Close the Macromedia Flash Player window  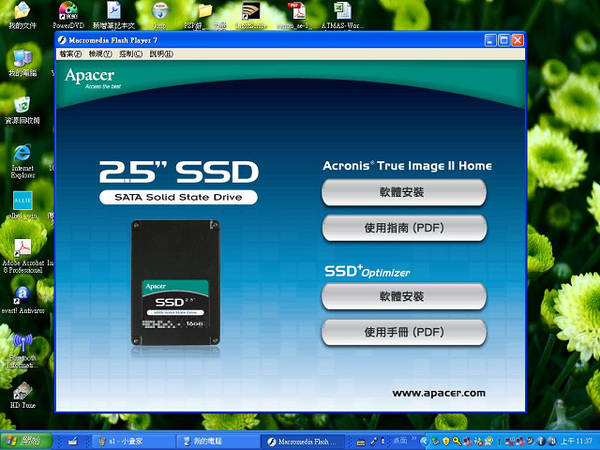pyautogui.click(x=517, y=40)
